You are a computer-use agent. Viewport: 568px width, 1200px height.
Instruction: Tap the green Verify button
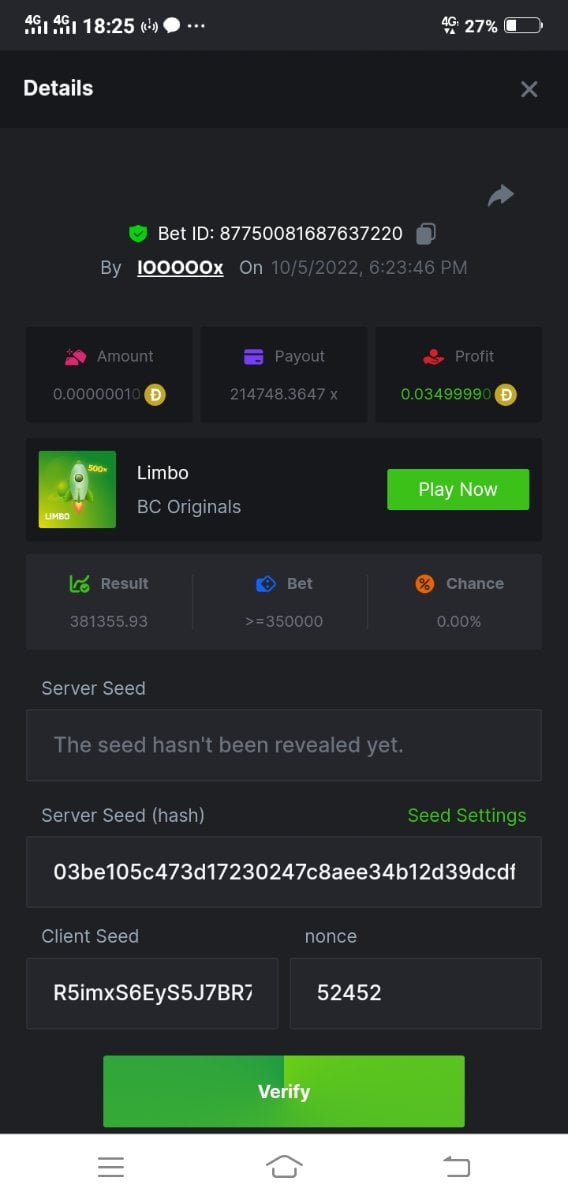(284, 1091)
